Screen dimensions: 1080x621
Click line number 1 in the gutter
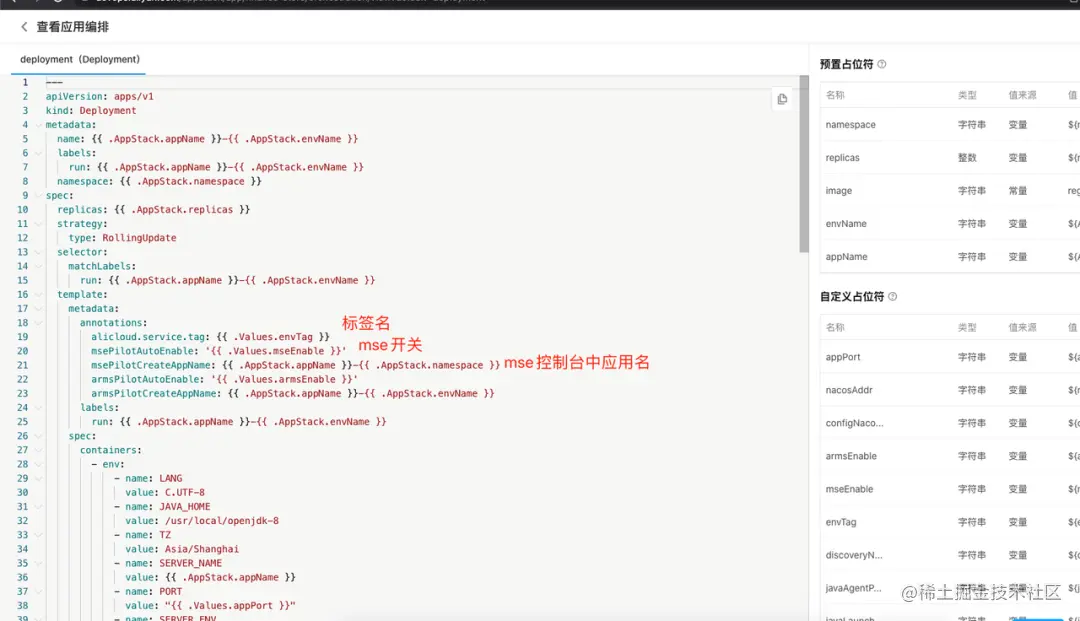pyautogui.click(x=25, y=82)
